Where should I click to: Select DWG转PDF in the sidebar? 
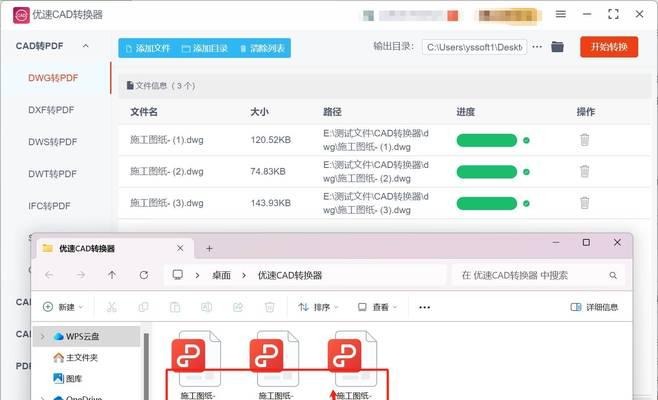point(53,78)
